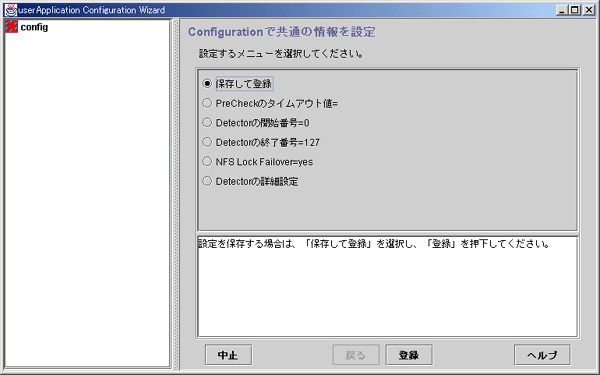This screenshot has width=600, height=375.
Task: Select NFS Lock Failover=yes option
Action: pyautogui.click(x=207, y=161)
